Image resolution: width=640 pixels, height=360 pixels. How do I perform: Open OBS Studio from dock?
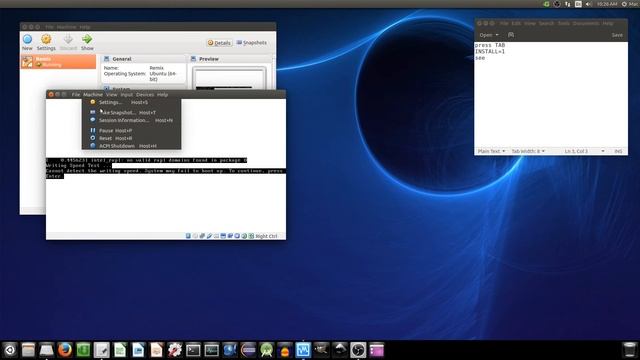pyautogui.click(x=358, y=350)
